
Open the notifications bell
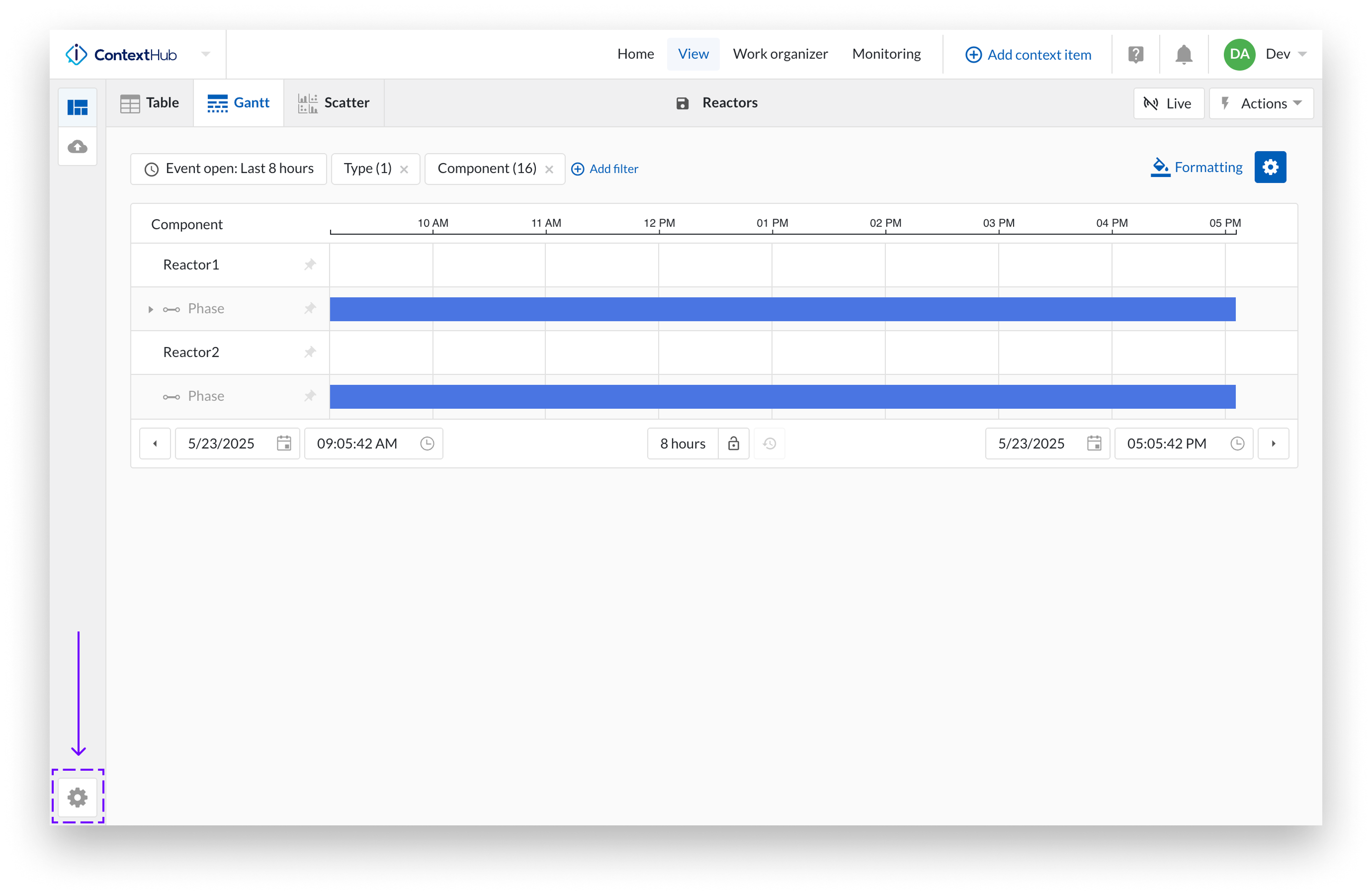[x=1184, y=55]
